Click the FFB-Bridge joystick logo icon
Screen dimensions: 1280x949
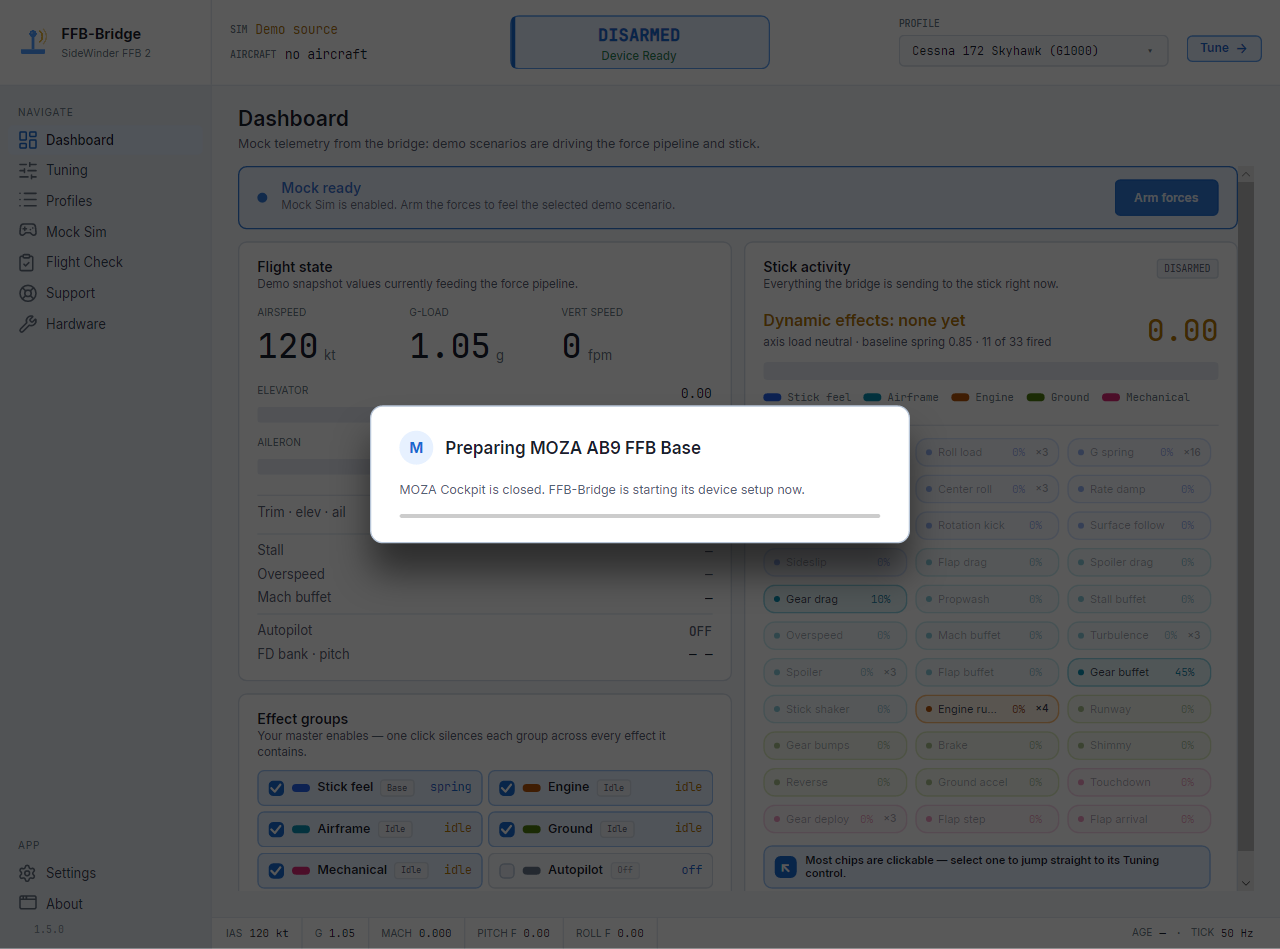pos(35,42)
